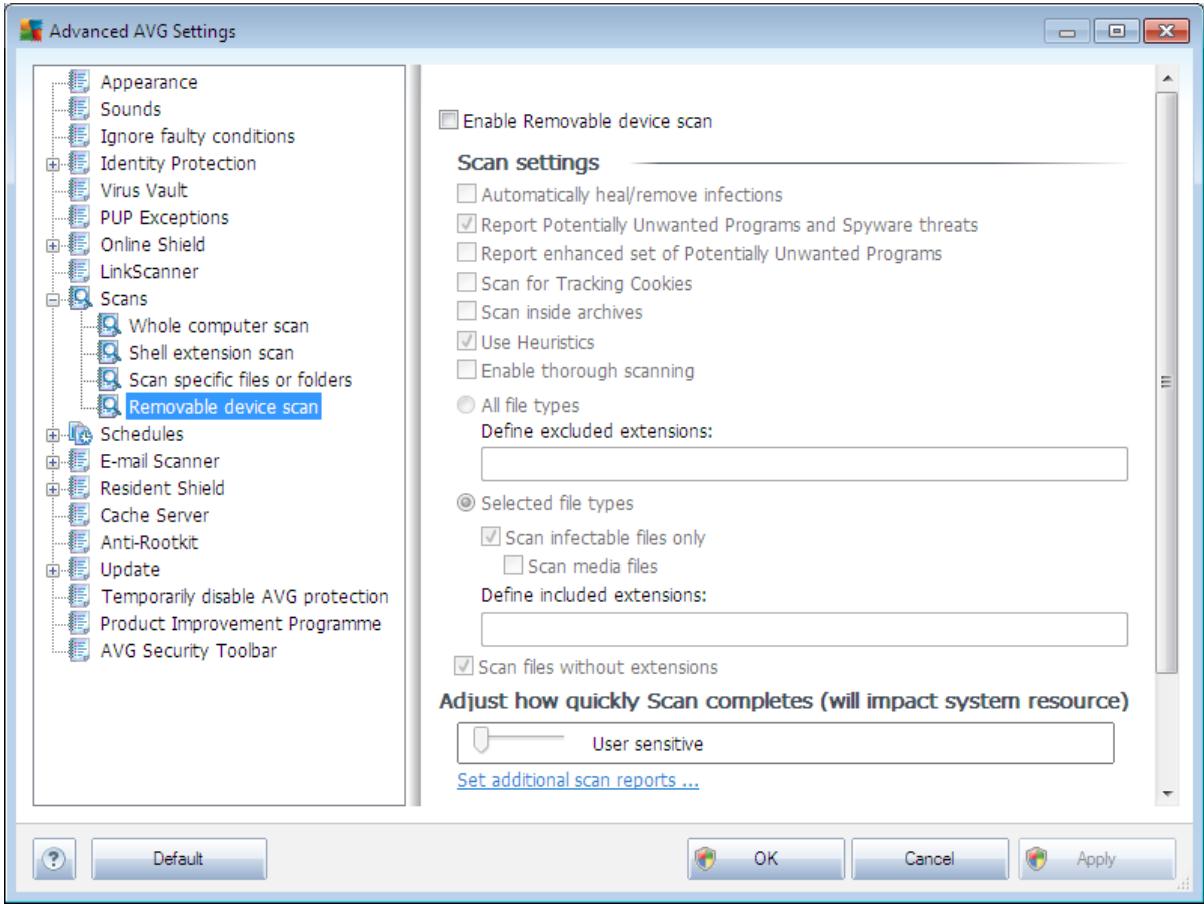Open Set additional scan reports link
Viewport: 1204px width, 904px height.
[578, 780]
